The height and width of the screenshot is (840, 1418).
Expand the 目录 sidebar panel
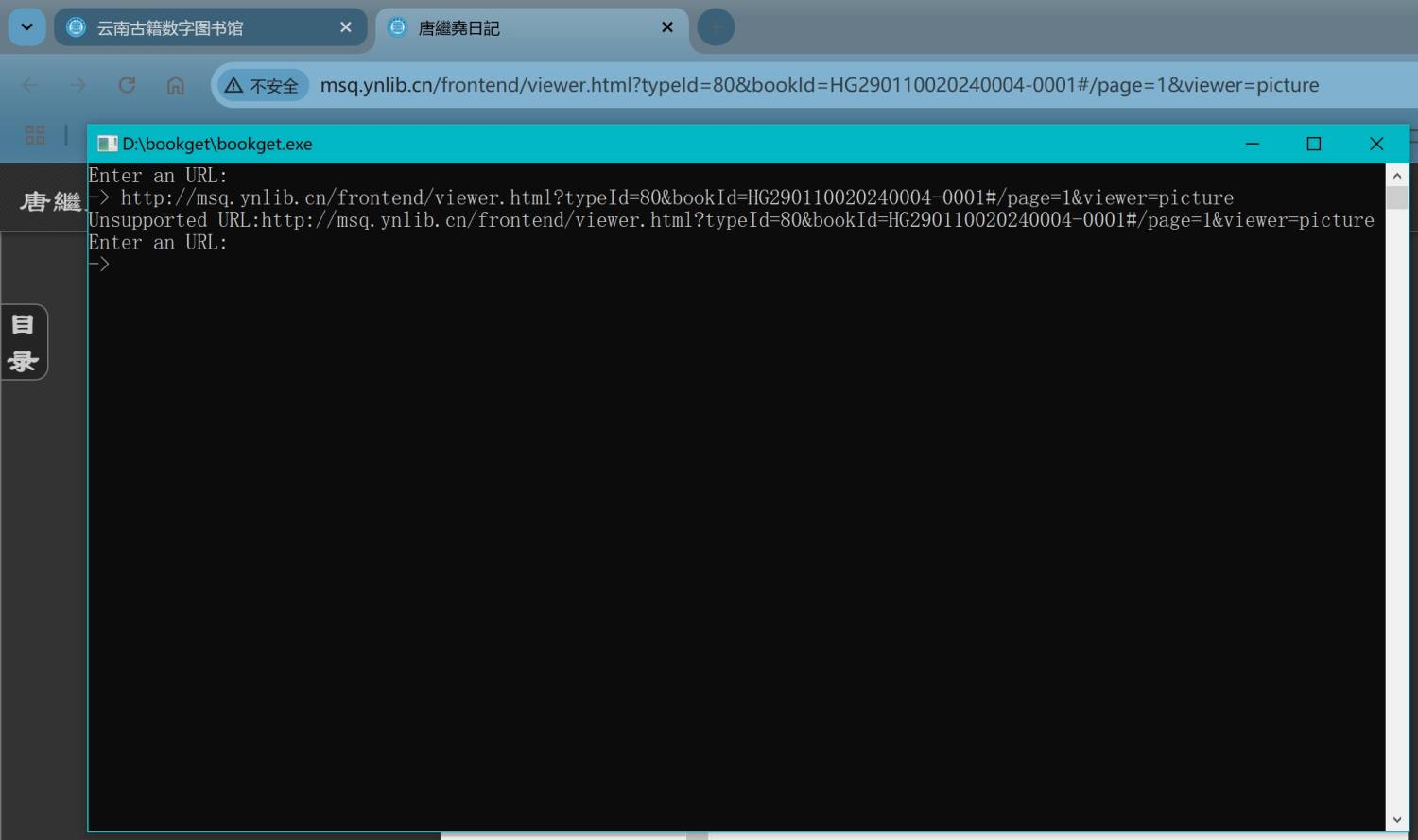[x=24, y=342]
